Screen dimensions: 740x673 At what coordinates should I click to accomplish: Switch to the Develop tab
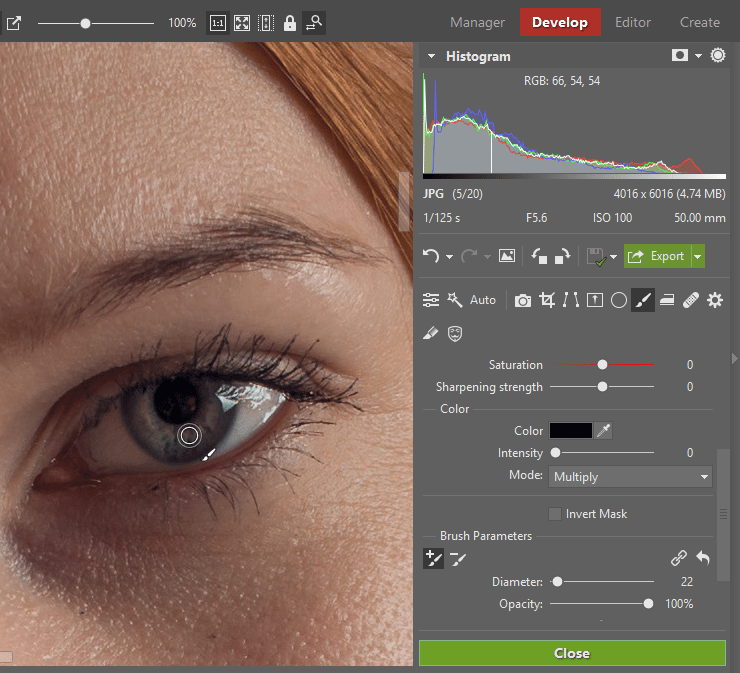[x=560, y=22]
